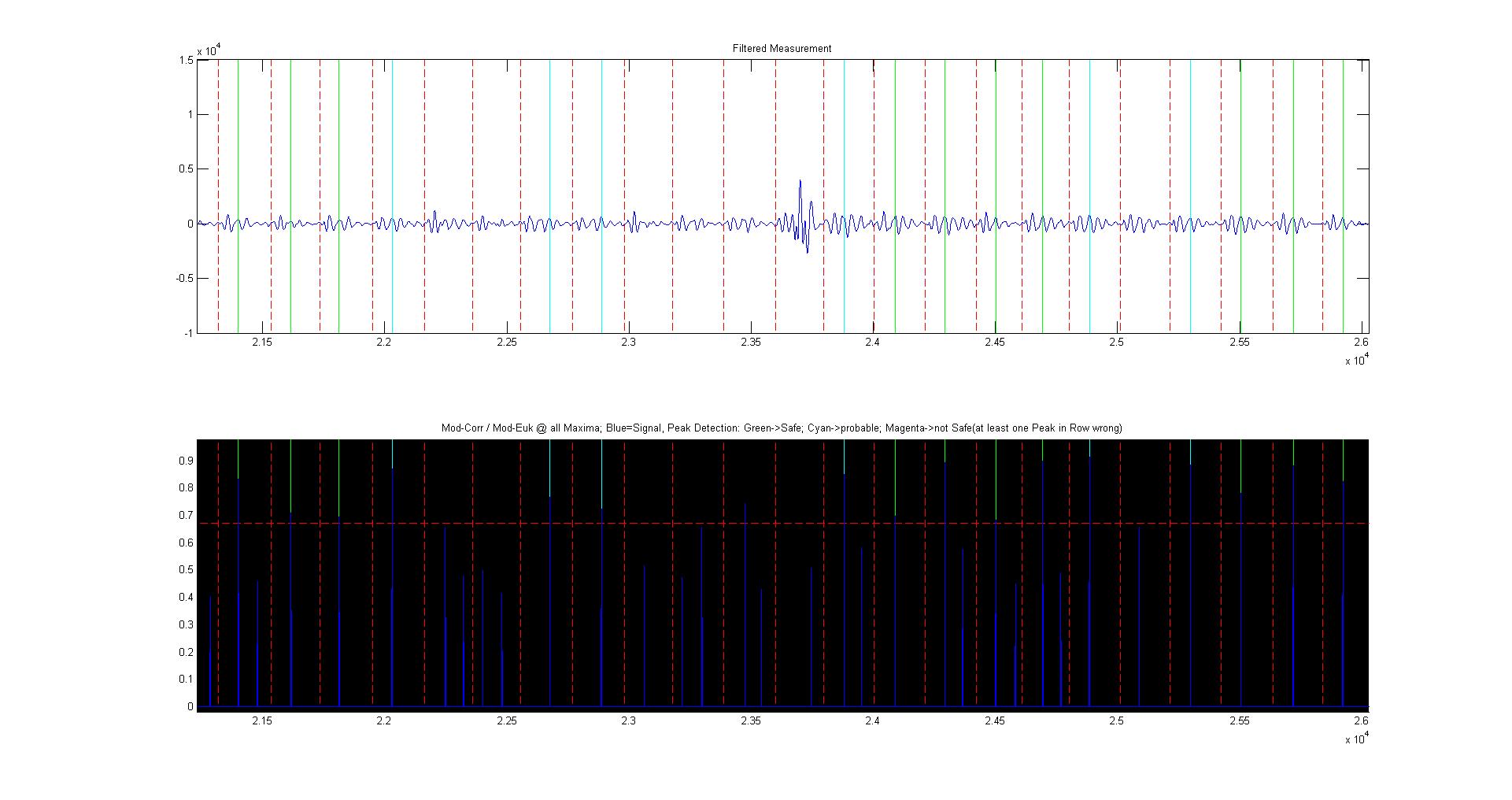Click the 0 y-axis label on bottom plot
Viewport: 1512px width, 800px height.
coord(190,706)
